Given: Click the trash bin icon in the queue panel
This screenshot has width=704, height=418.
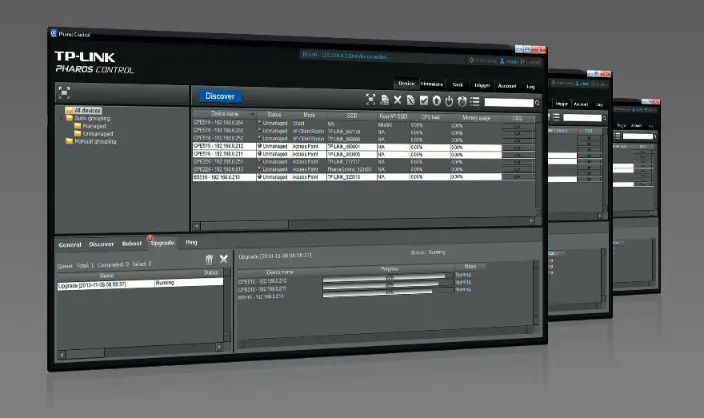Looking at the screenshot, I should (x=209, y=259).
